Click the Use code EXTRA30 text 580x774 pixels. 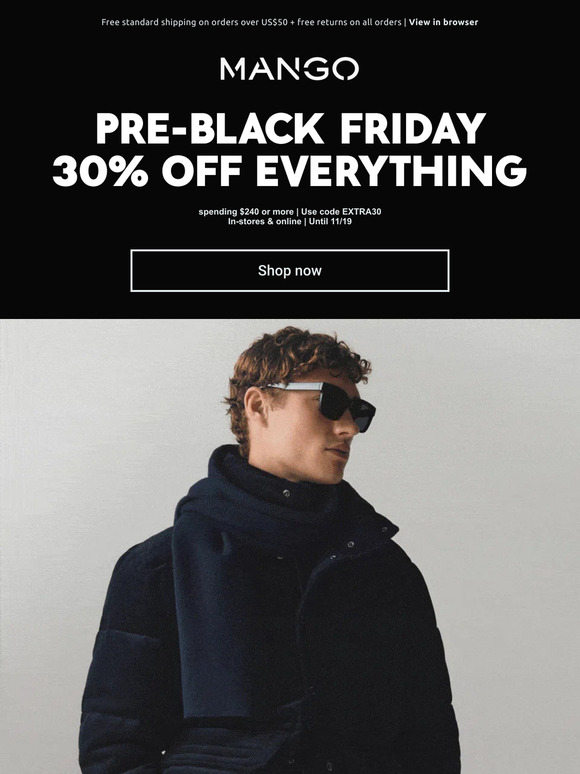341,212
